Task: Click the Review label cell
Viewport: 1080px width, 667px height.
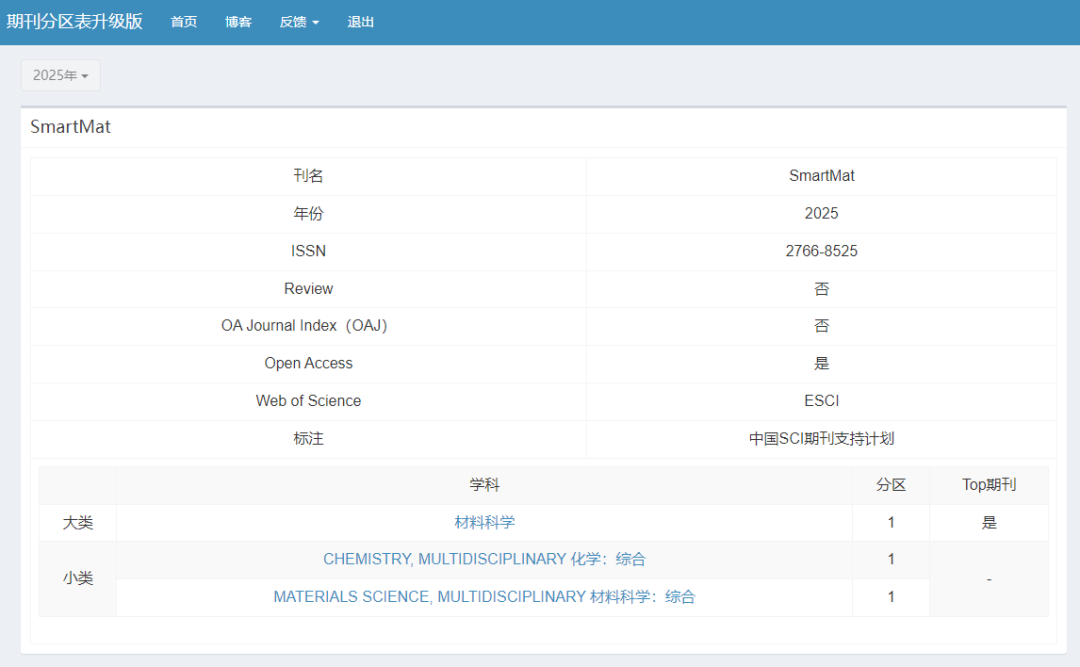Action: tap(308, 289)
